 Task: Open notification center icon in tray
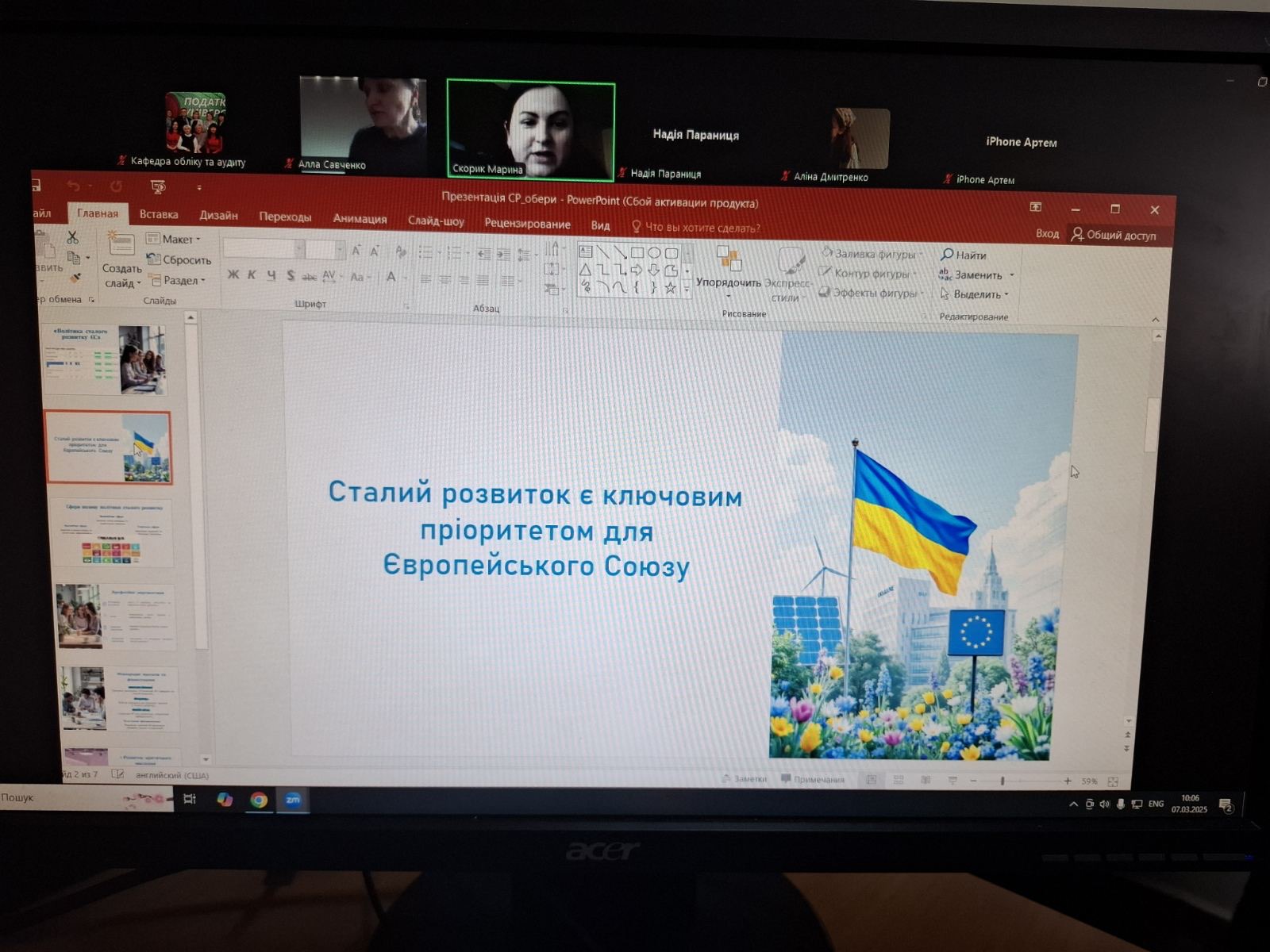pos(1226,806)
